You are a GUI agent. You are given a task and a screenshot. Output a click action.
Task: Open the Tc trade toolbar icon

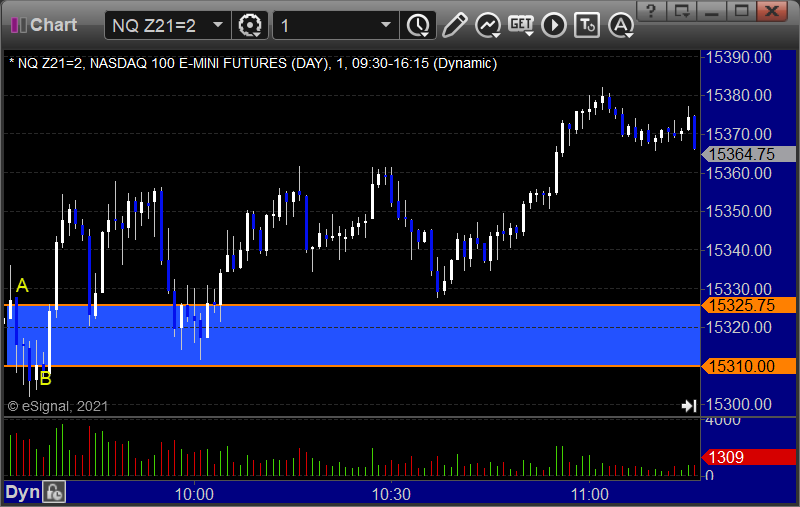[x=587, y=25]
